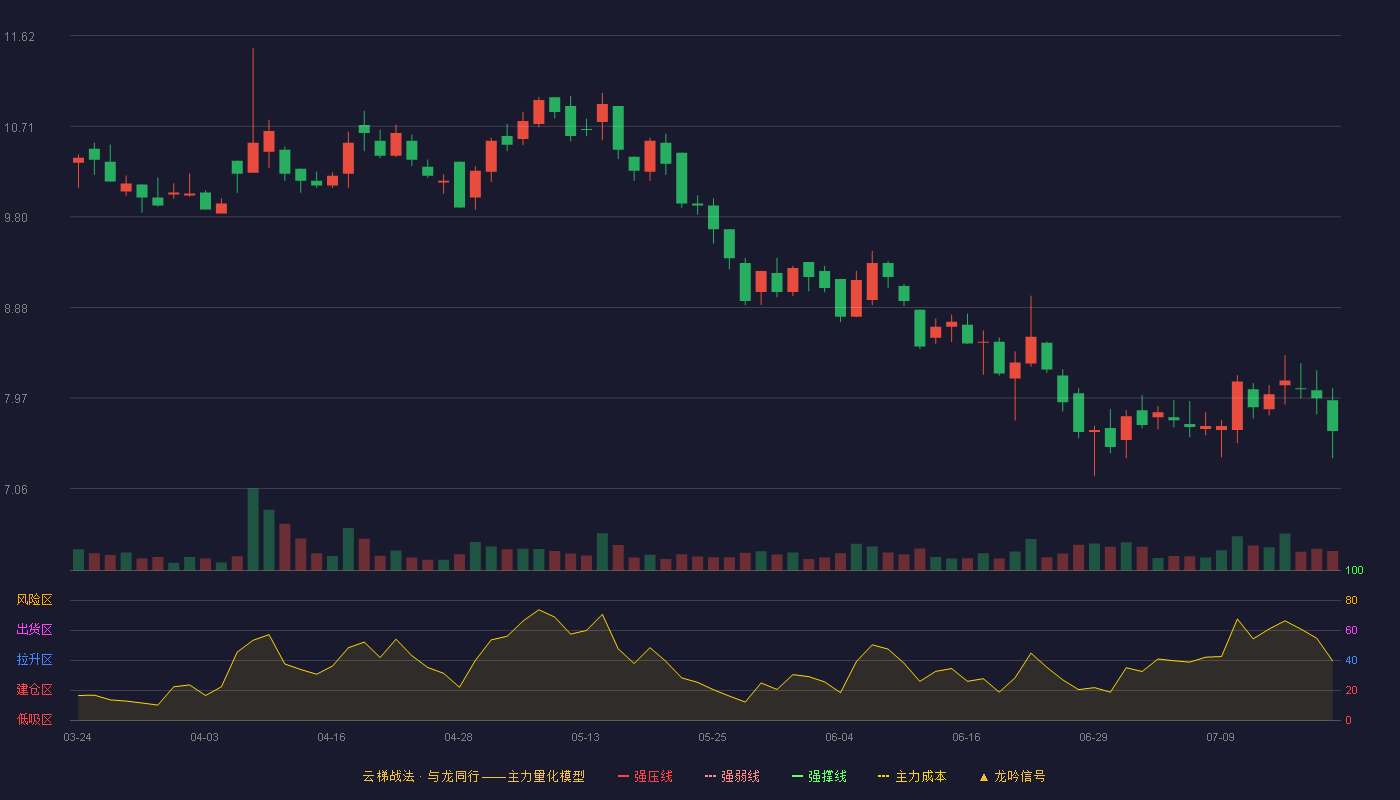Toggle the pink 强弱线 legend marker
This screenshot has height=800, width=1400.
point(710,777)
